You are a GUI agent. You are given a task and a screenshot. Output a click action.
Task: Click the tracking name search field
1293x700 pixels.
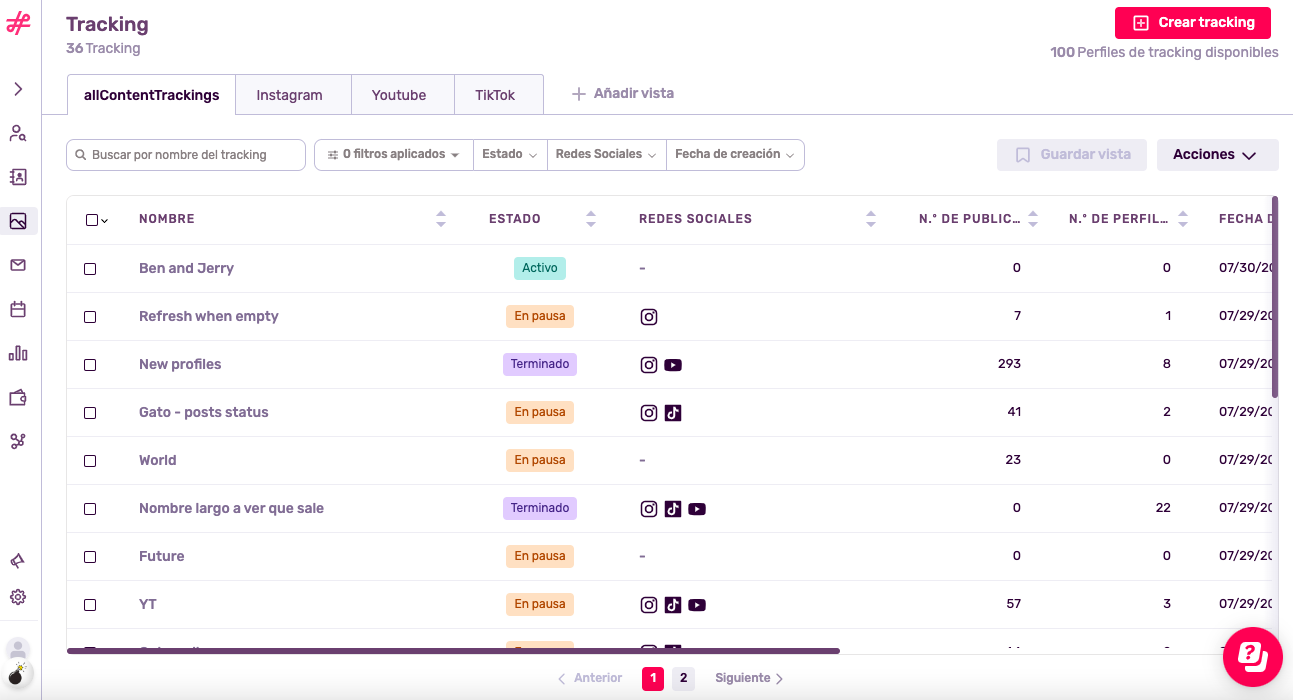tap(186, 155)
